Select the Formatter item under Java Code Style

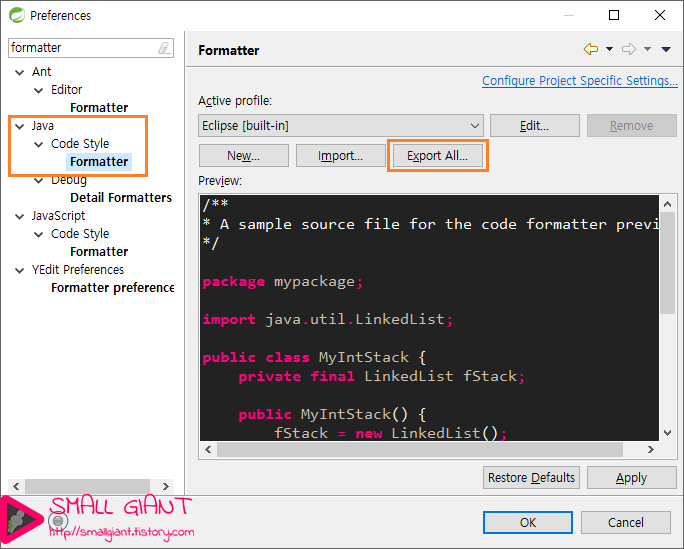[x=99, y=162]
